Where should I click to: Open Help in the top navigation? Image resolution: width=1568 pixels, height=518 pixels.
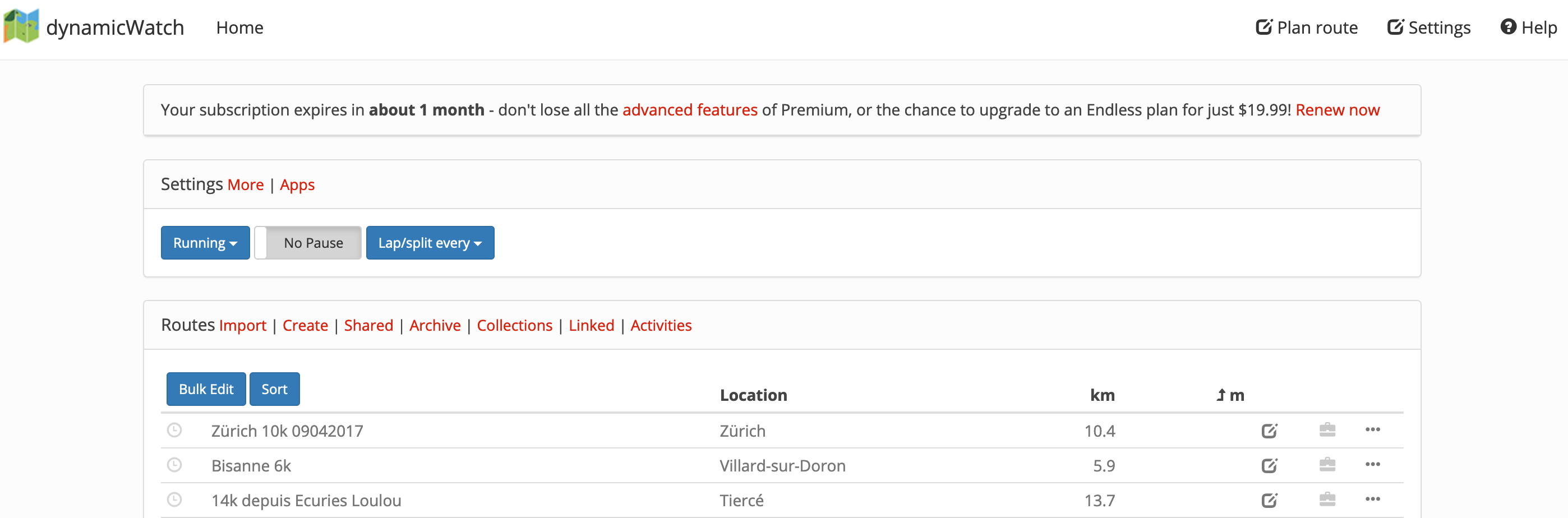[1528, 27]
